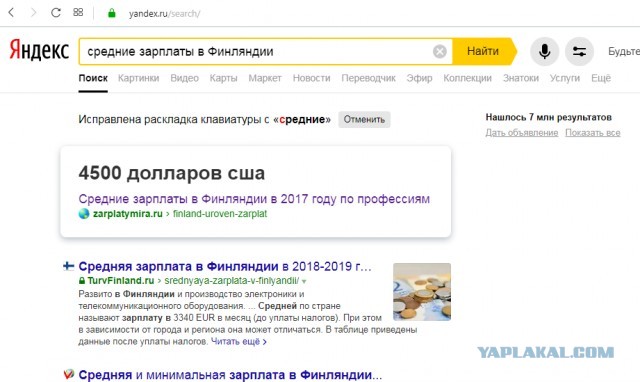Click the Читать ещё link

(x=239, y=342)
